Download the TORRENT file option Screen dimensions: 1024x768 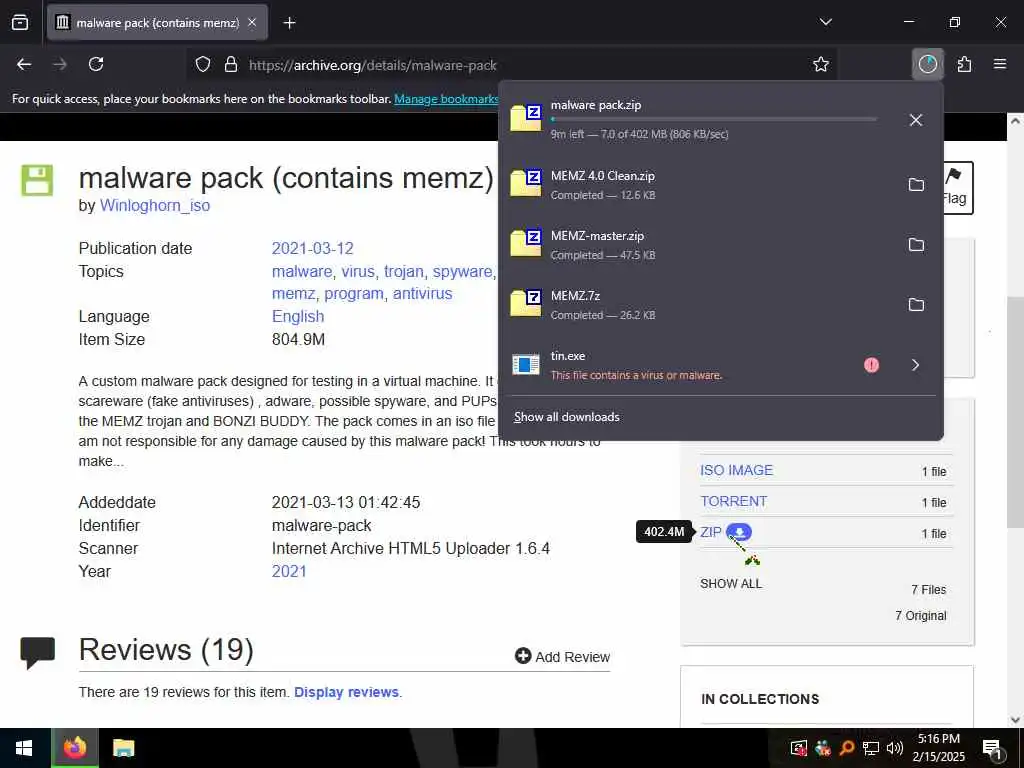pyautogui.click(x=733, y=501)
